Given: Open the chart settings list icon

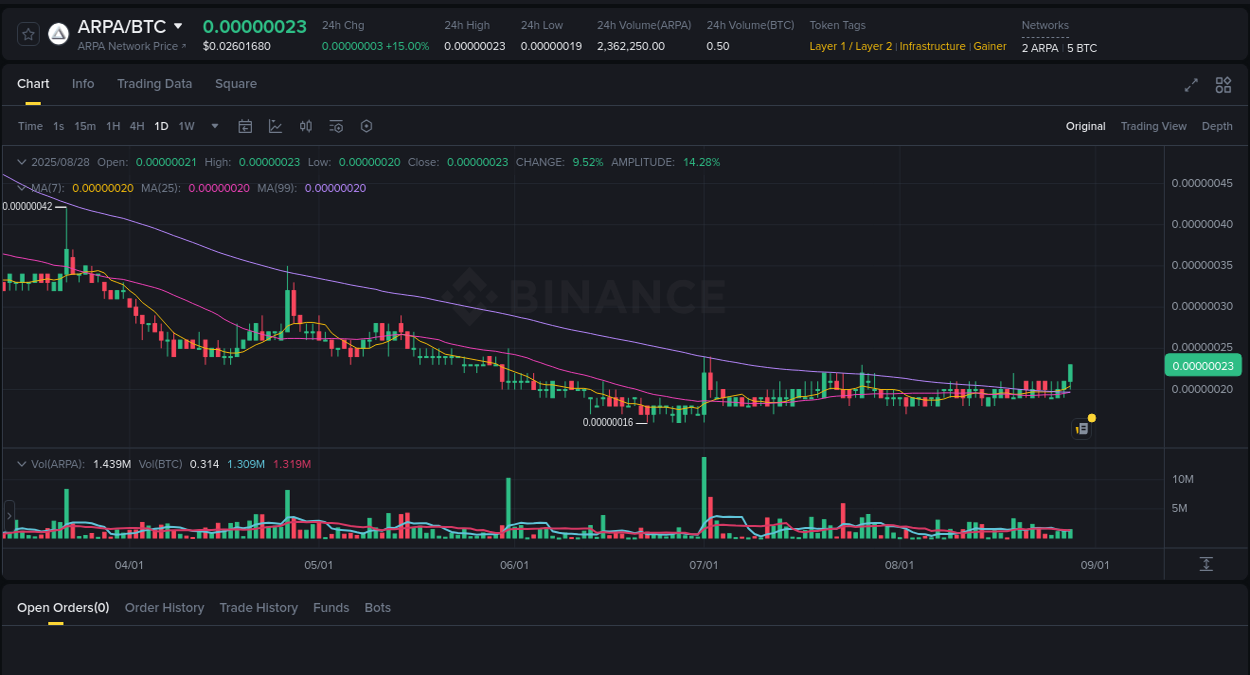Looking at the screenshot, I should click(x=336, y=126).
